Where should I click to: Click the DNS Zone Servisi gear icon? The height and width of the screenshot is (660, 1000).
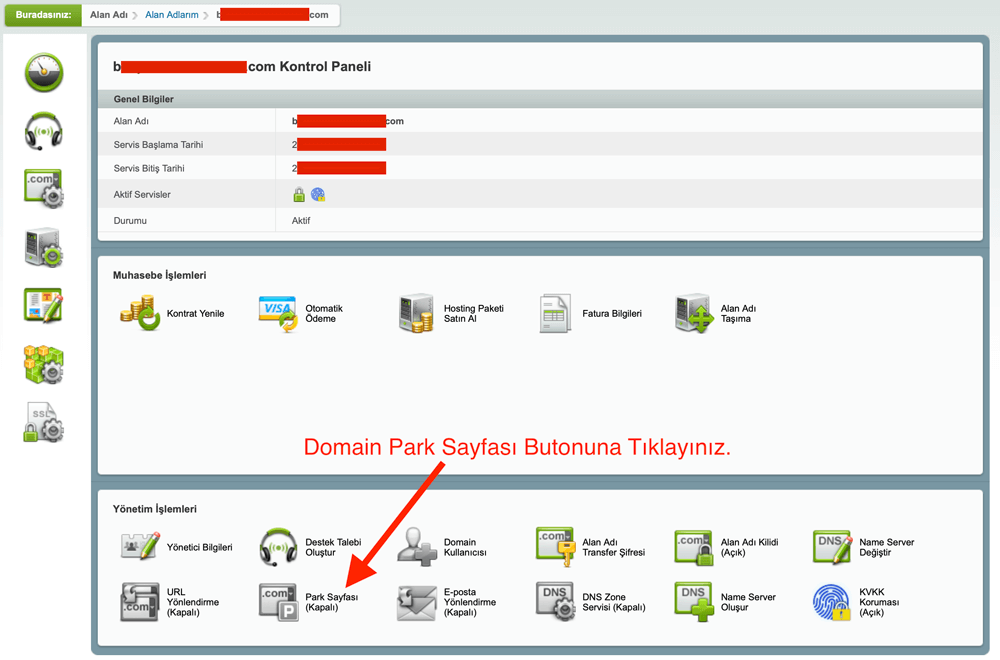coord(556,601)
